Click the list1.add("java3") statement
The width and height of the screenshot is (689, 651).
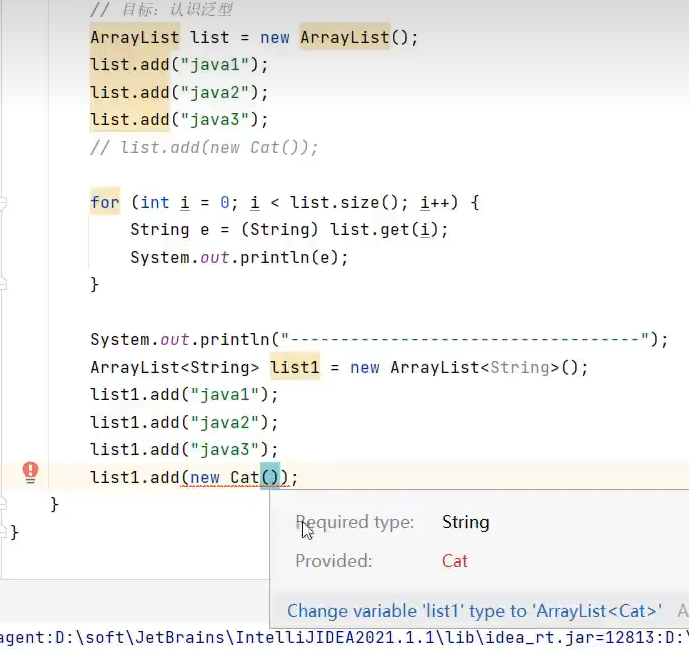pyautogui.click(x=184, y=450)
